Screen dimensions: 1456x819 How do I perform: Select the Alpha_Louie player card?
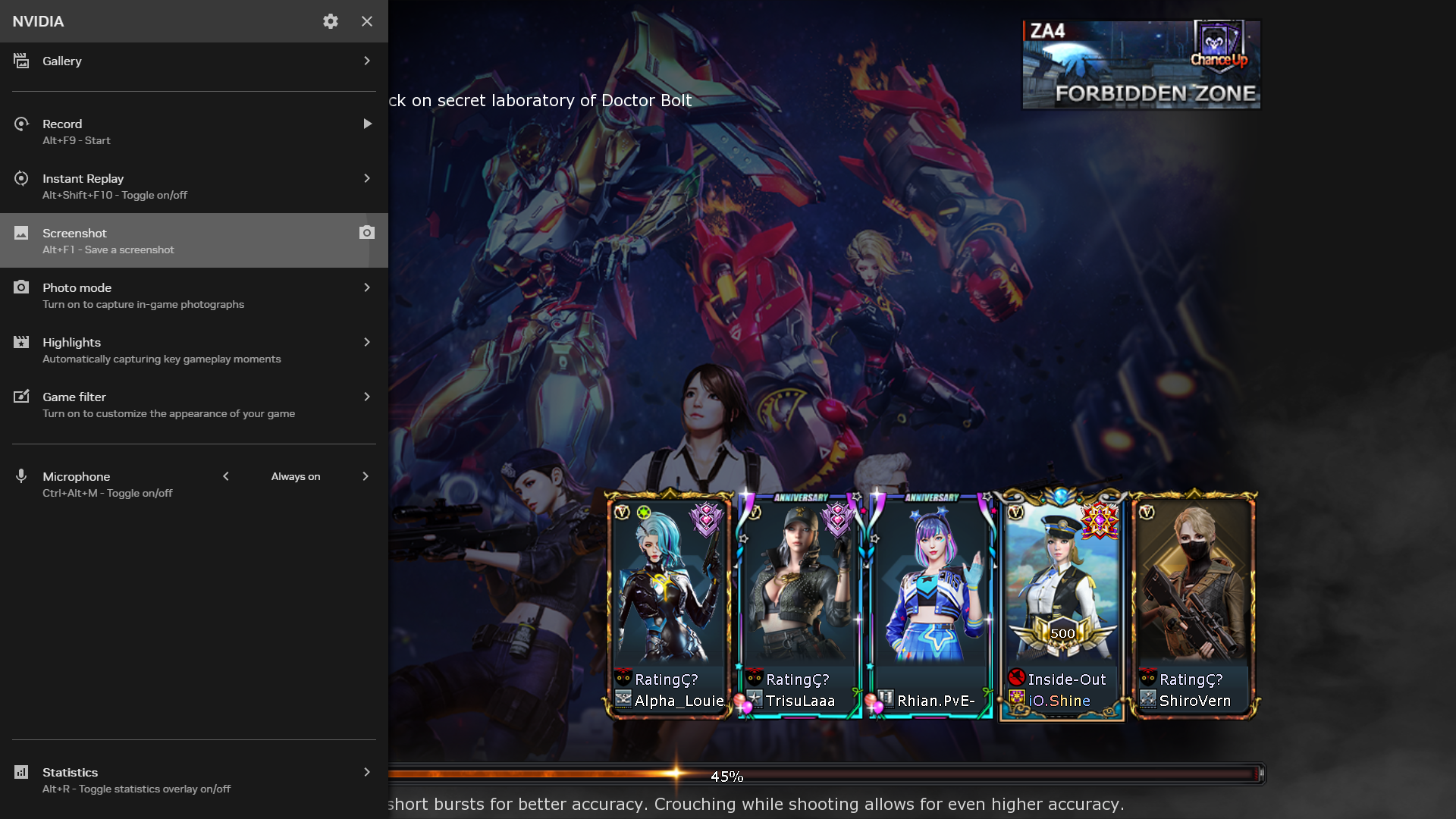coord(669,604)
